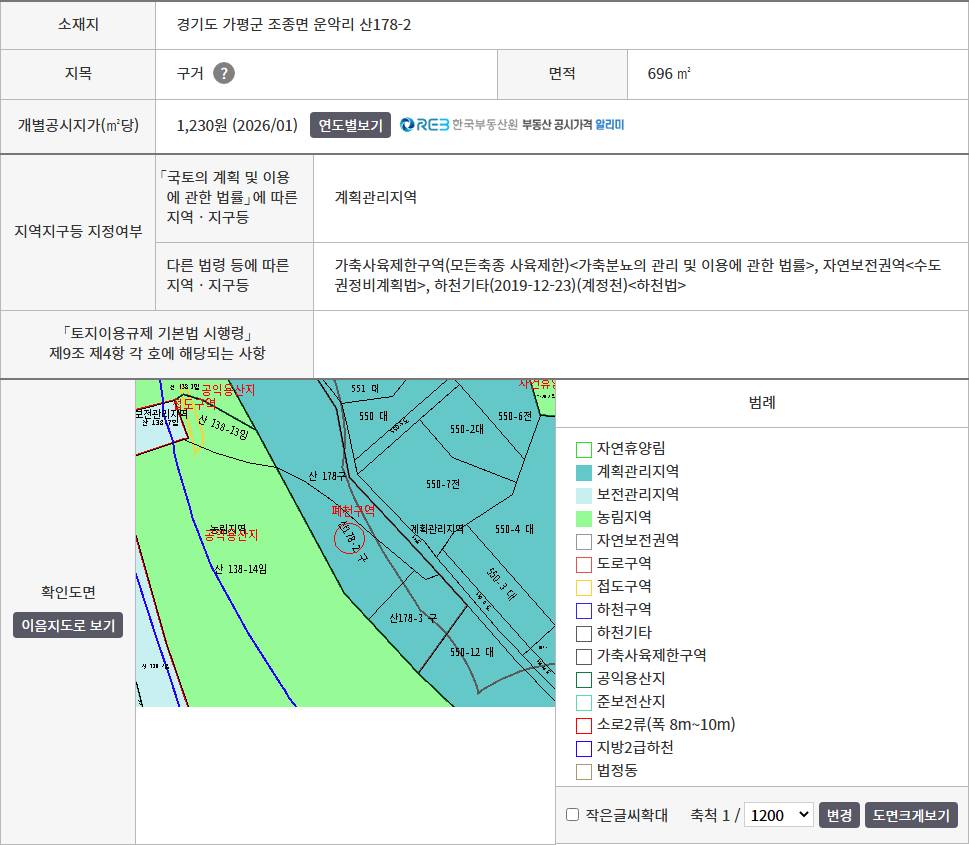
Task: Click the red 폐천구역 label on map
Action: 353,510
